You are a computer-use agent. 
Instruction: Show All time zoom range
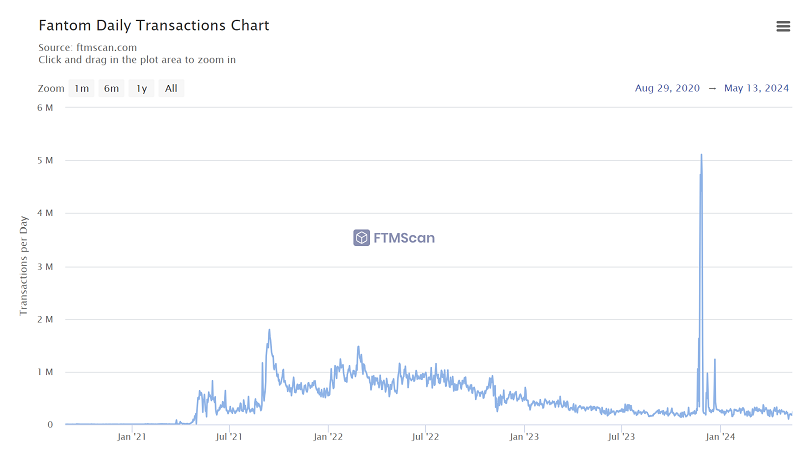pos(171,88)
